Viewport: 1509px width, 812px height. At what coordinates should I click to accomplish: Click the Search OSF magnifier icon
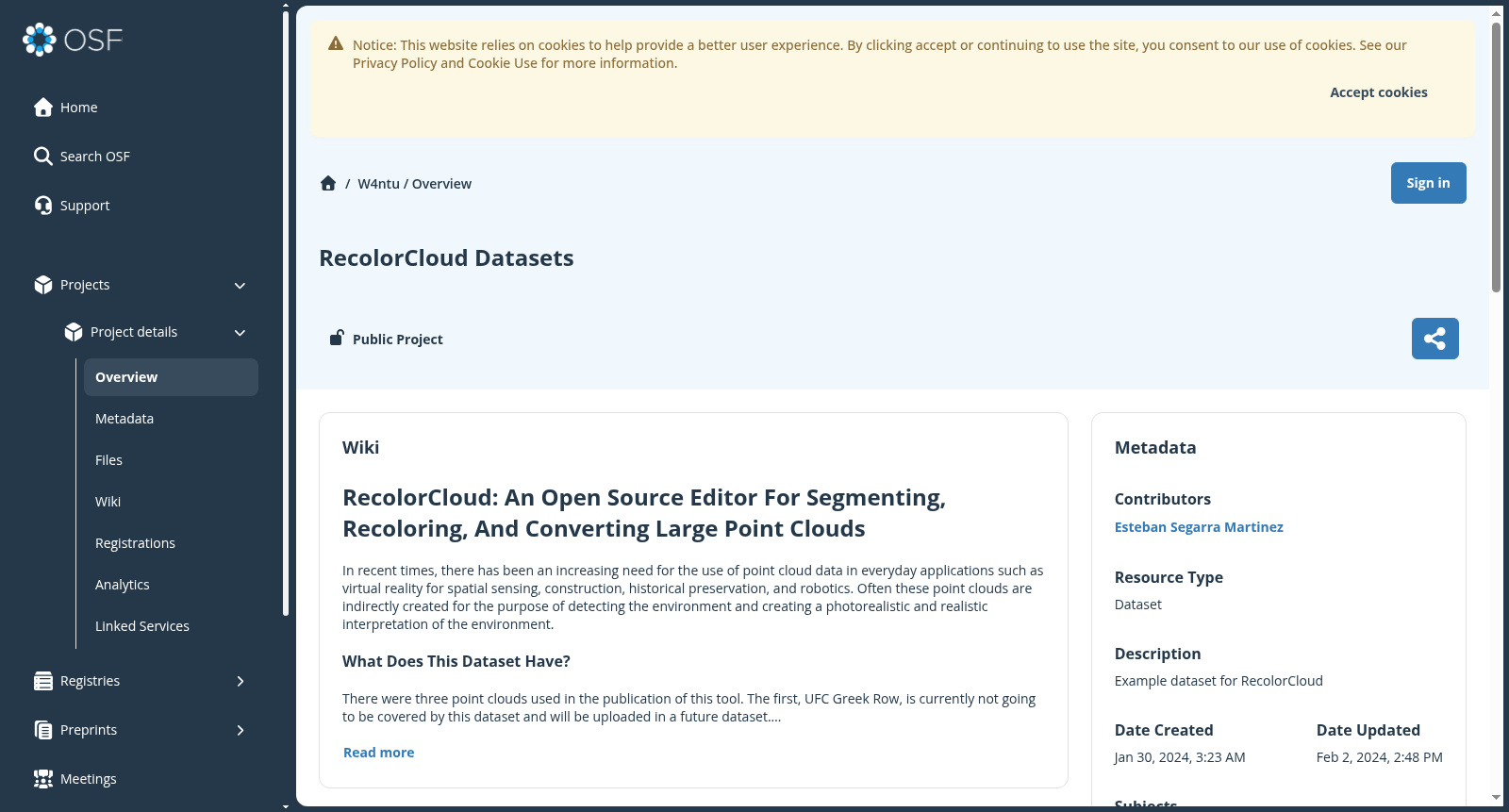(42, 157)
